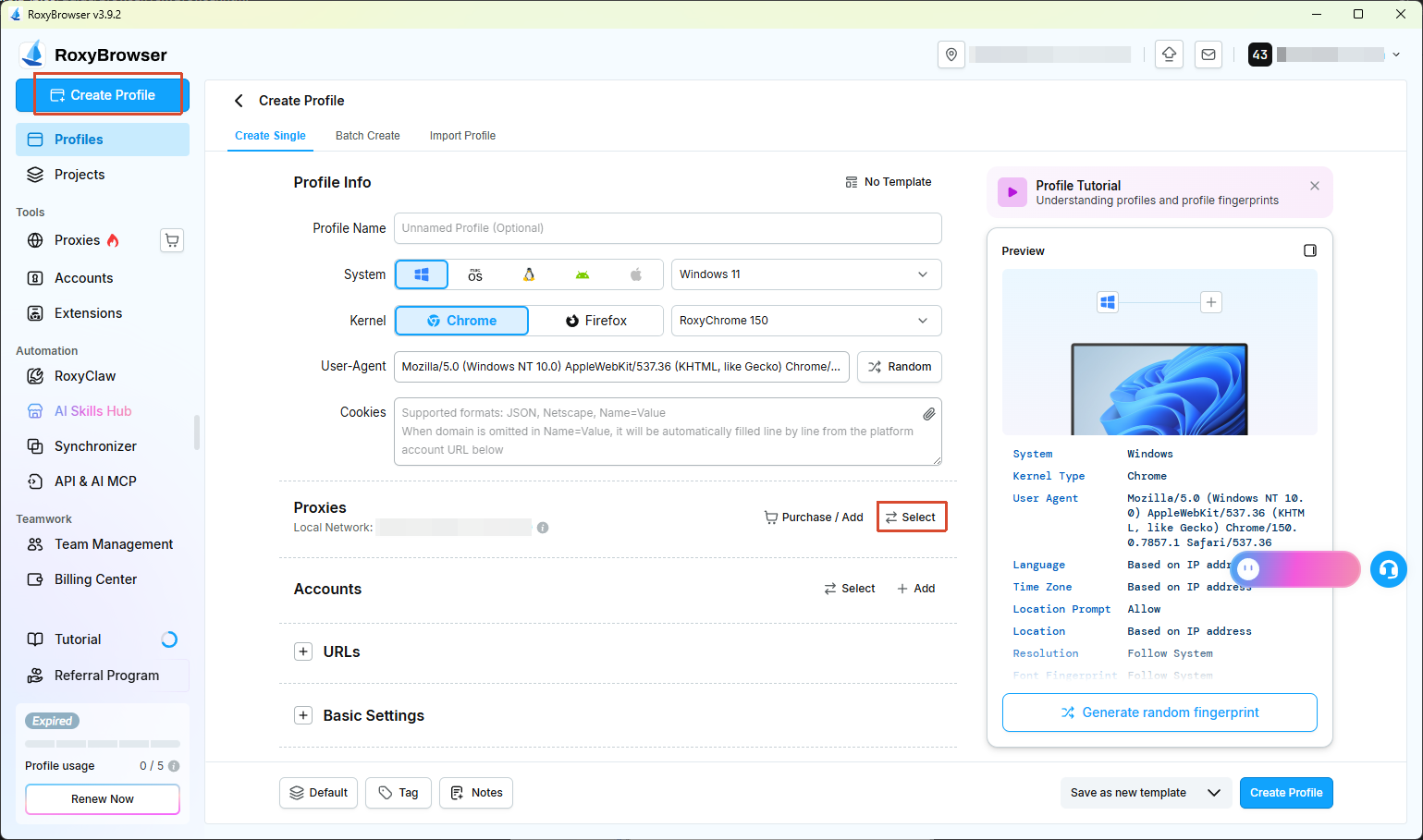This screenshot has width=1423, height=840.
Task: Click the Profile Name input field
Action: pyautogui.click(x=668, y=228)
